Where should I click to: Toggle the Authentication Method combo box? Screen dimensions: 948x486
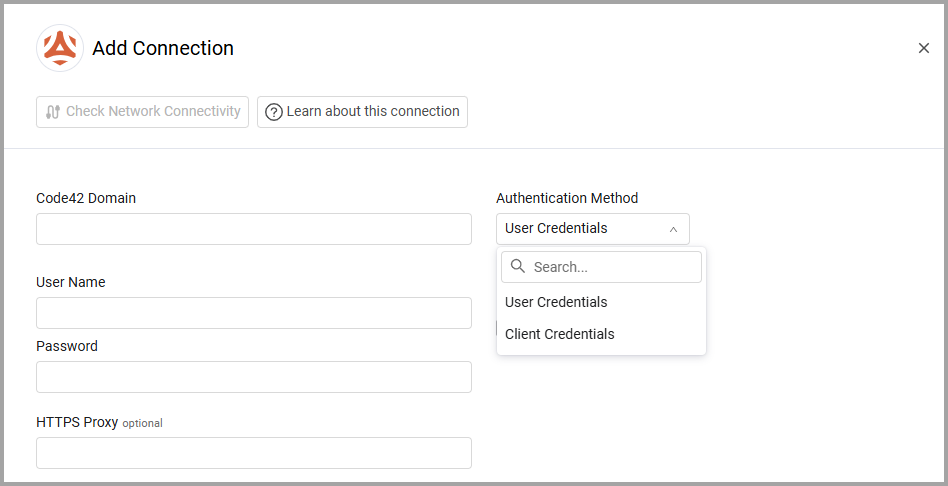pos(592,229)
